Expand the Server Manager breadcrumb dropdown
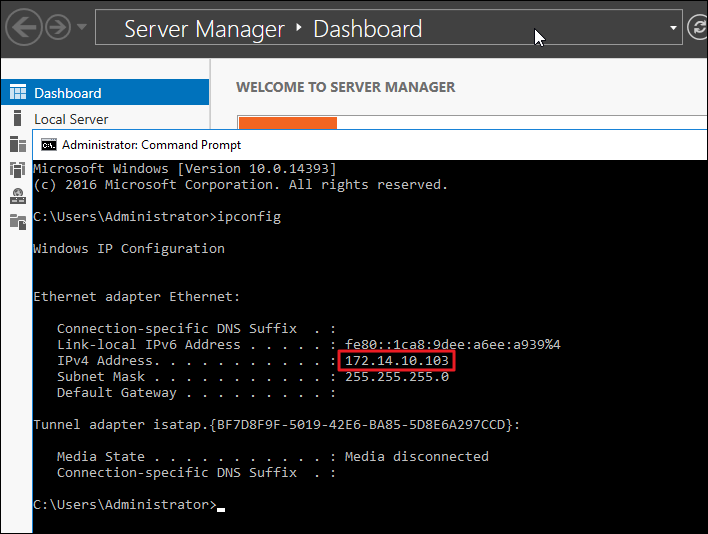Screen dimensions: 708x534 click(x=673, y=28)
